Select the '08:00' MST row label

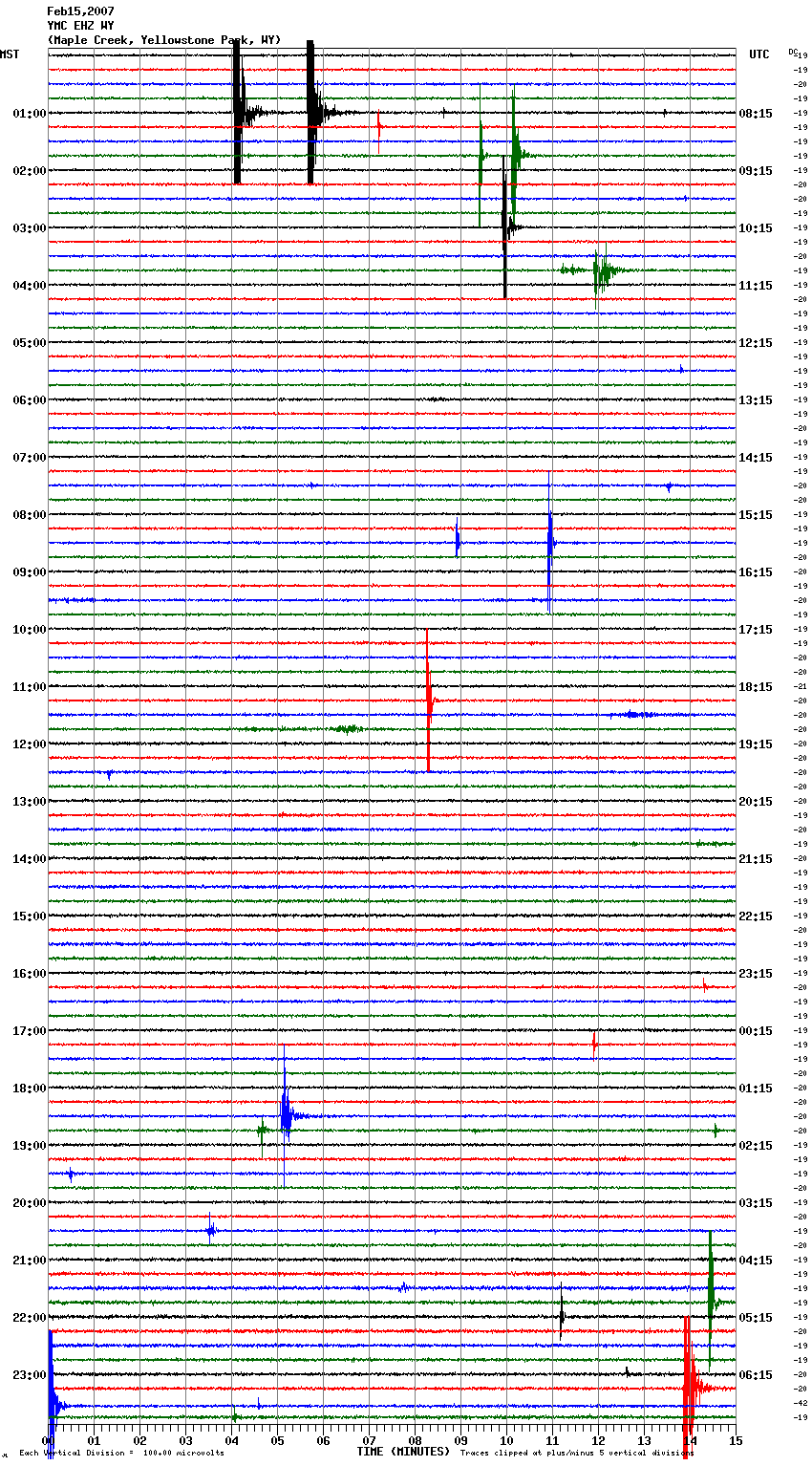coord(30,515)
